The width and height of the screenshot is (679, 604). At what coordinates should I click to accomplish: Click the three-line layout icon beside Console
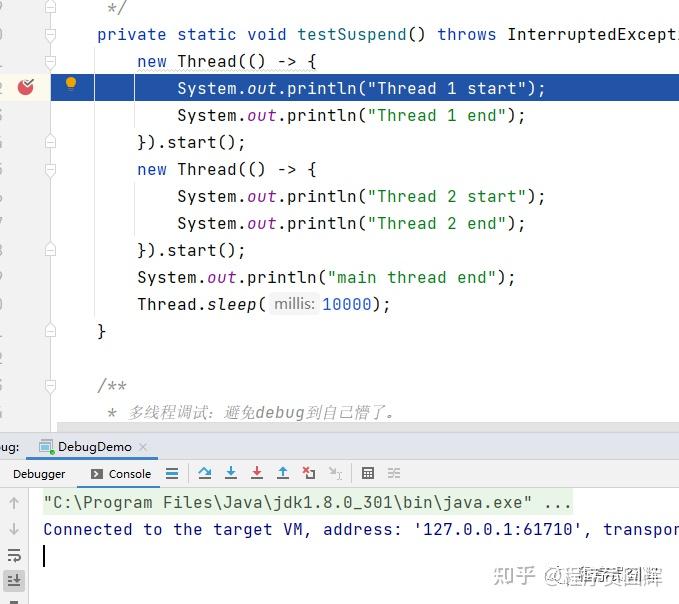coord(172,473)
